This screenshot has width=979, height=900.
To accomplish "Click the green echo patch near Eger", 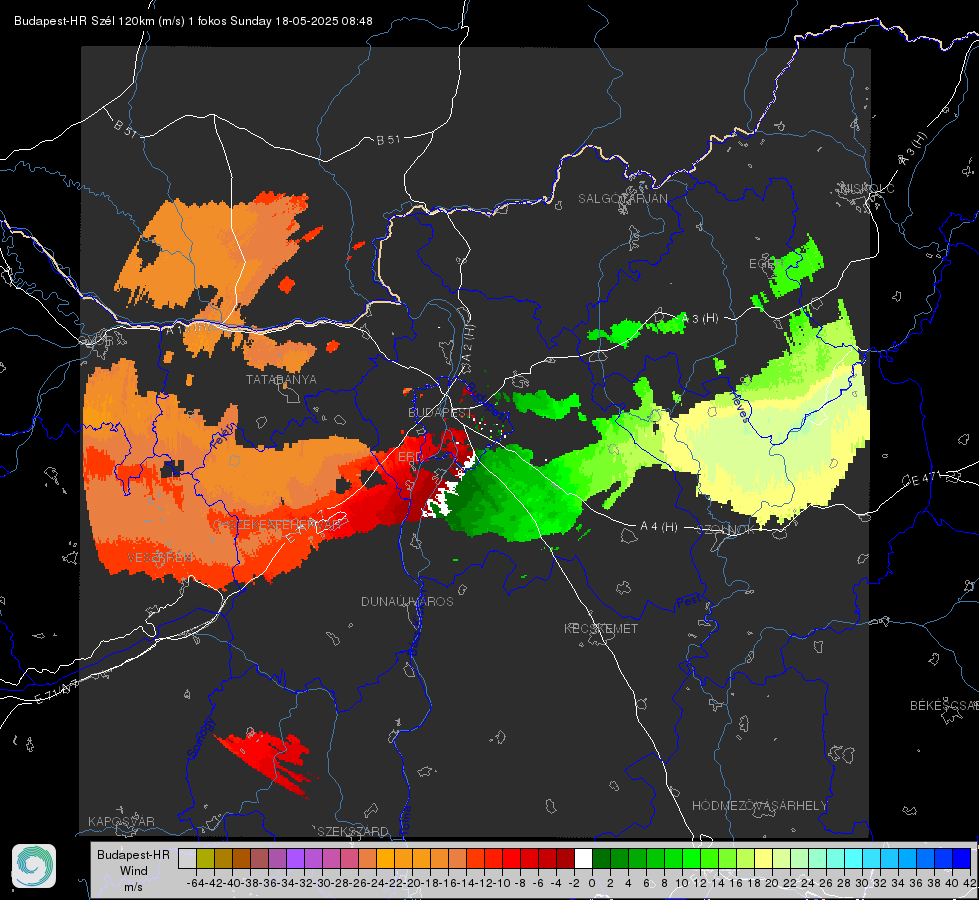I will pos(795,267).
